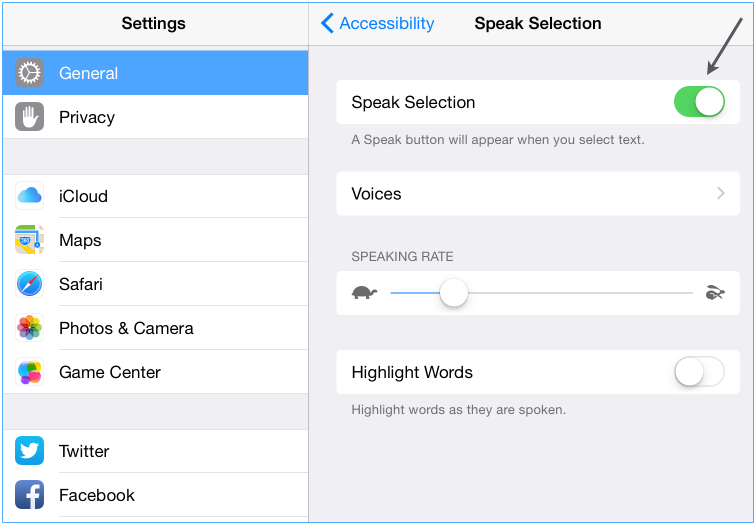Select the Game Center menu entry
This screenshot has height=526, width=756.
pos(155,372)
